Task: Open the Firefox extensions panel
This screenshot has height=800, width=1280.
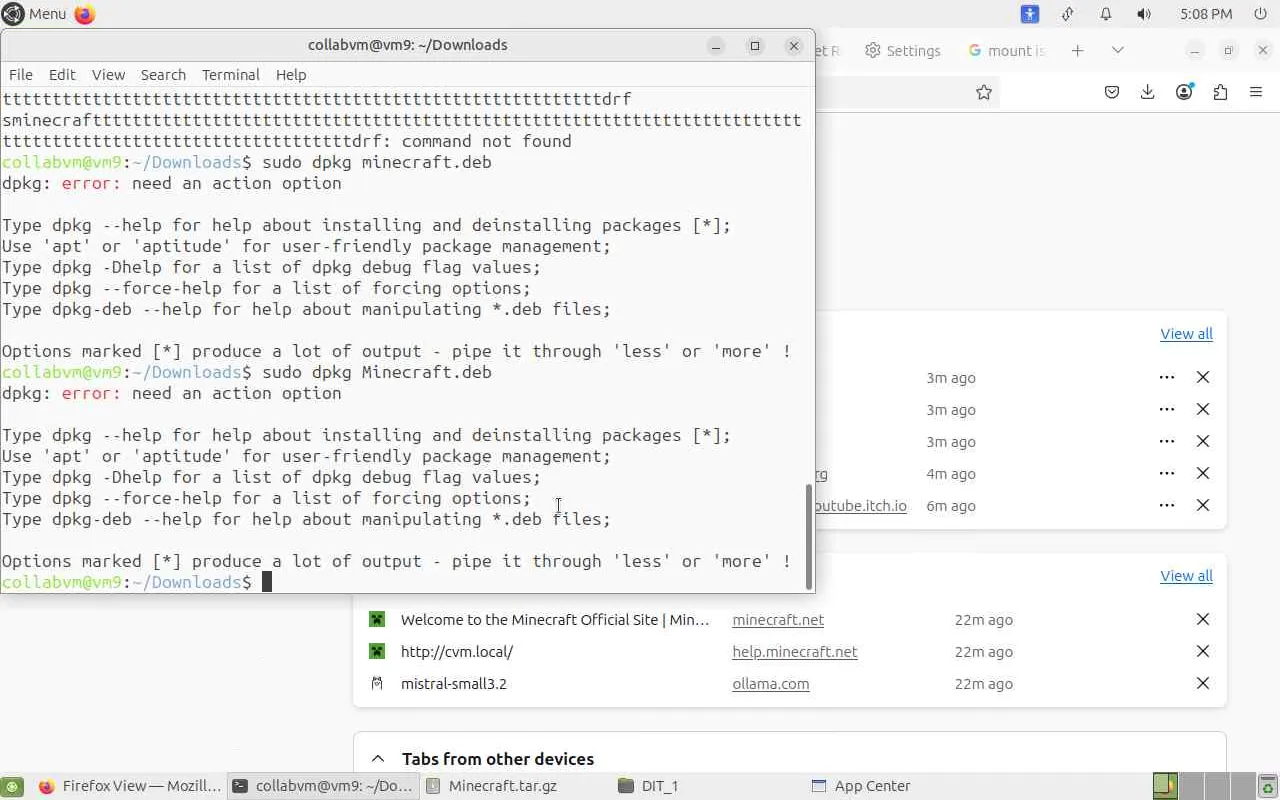Action: point(1220,92)
